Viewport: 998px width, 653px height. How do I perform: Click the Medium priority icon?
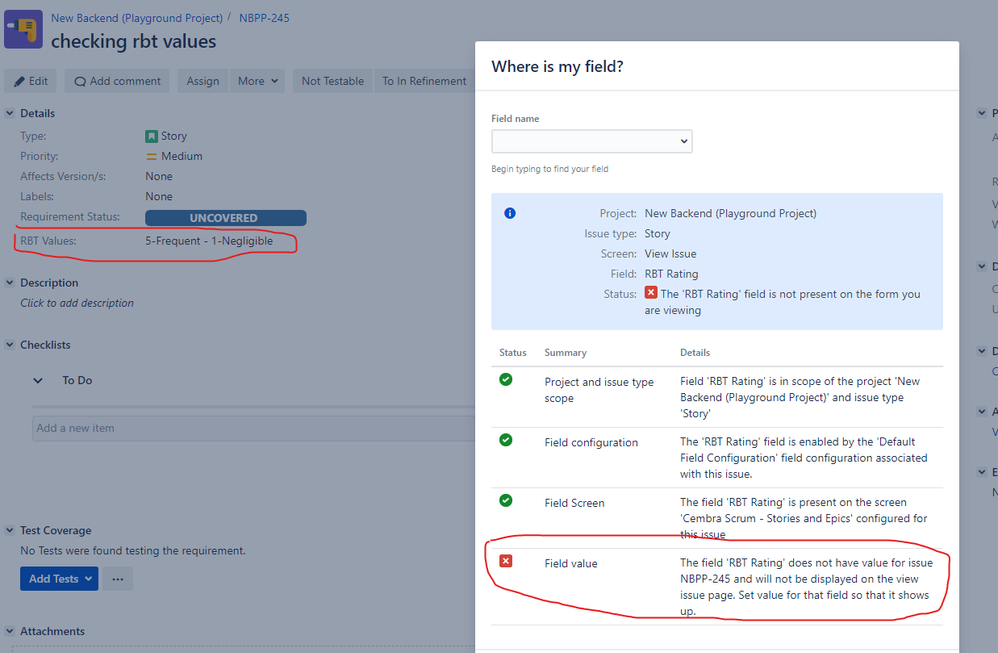coord(151,157)
